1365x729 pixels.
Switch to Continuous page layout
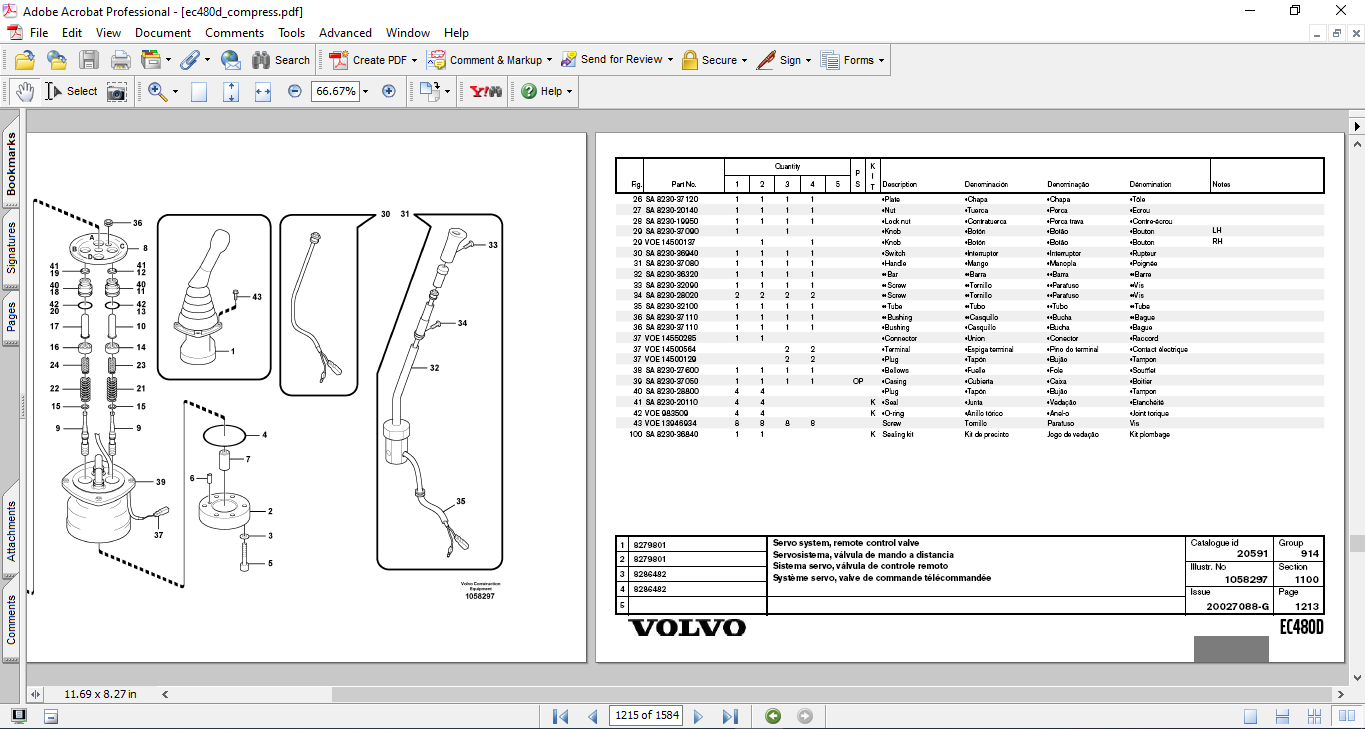(x=1280, y=716)
